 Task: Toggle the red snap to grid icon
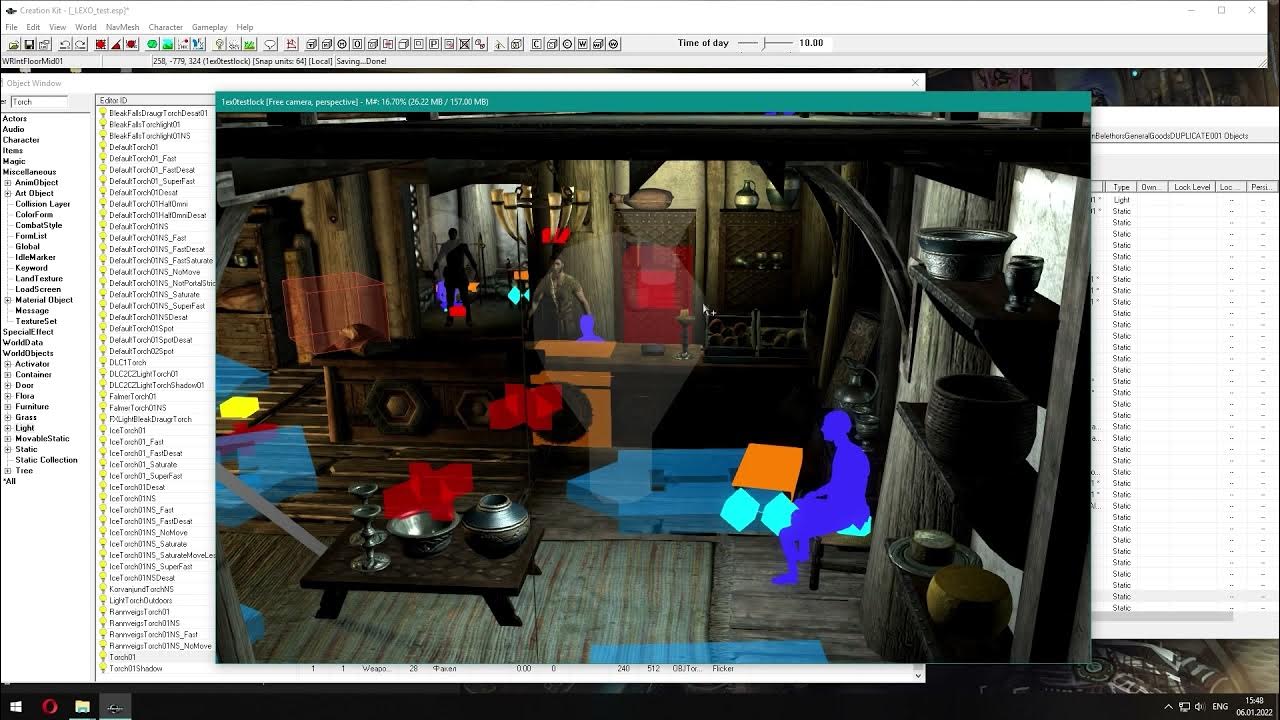pyautogui.click(x=101, y=44)
